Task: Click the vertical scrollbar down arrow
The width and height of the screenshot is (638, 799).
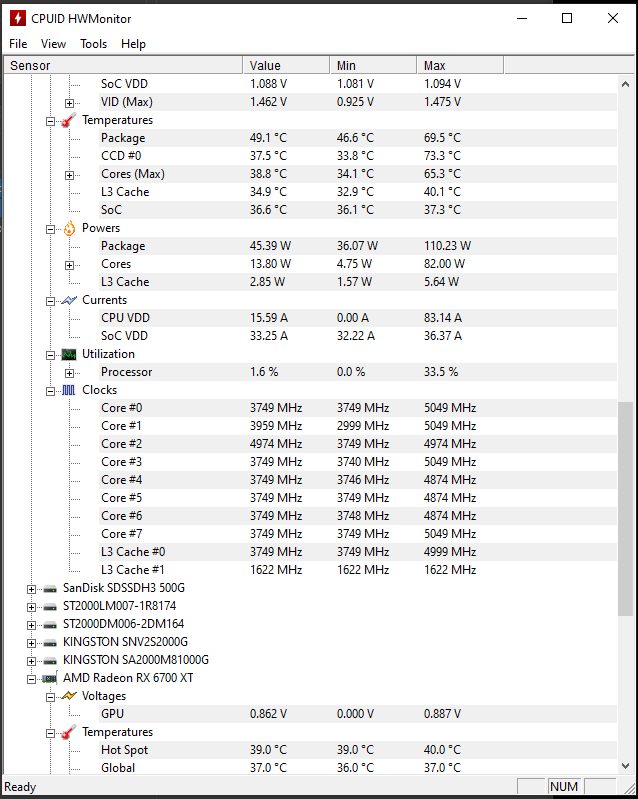Action: pyautogui.click(x=625, y=765)
